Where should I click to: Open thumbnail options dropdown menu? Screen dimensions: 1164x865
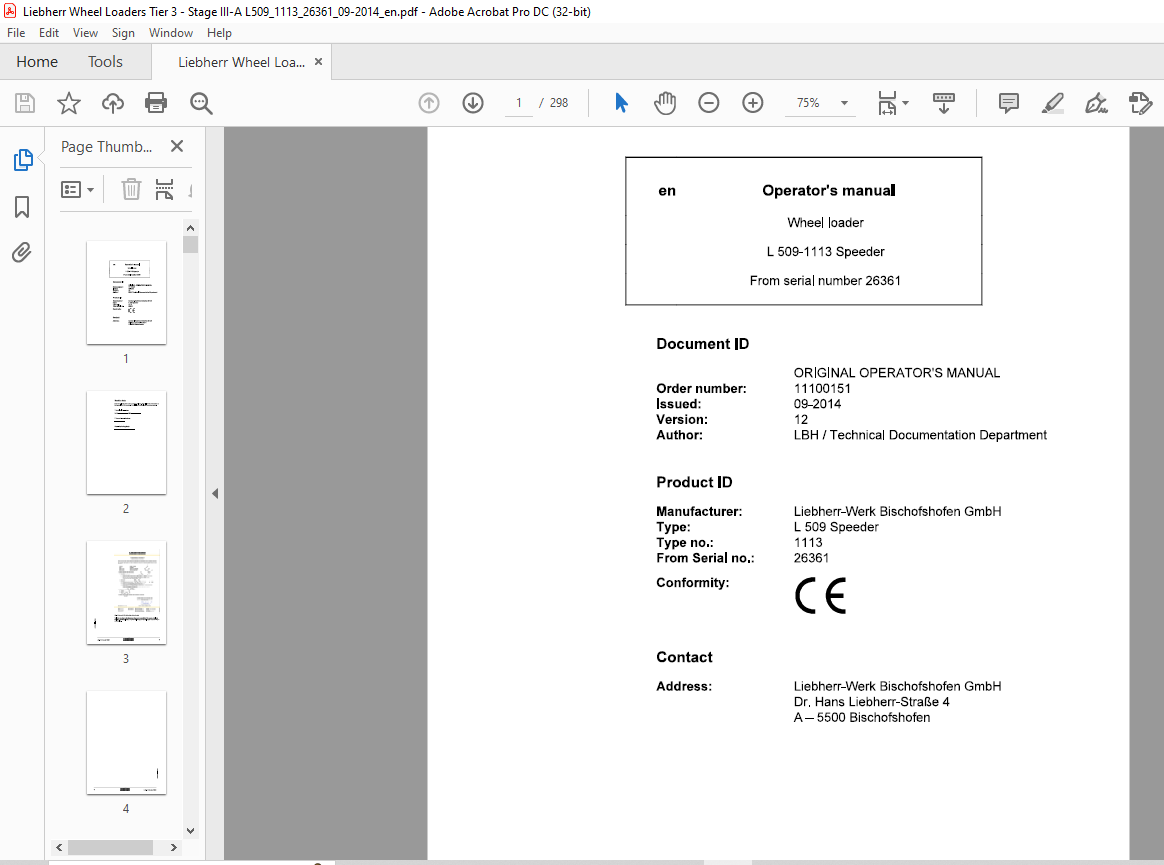[x=77, y=189]
